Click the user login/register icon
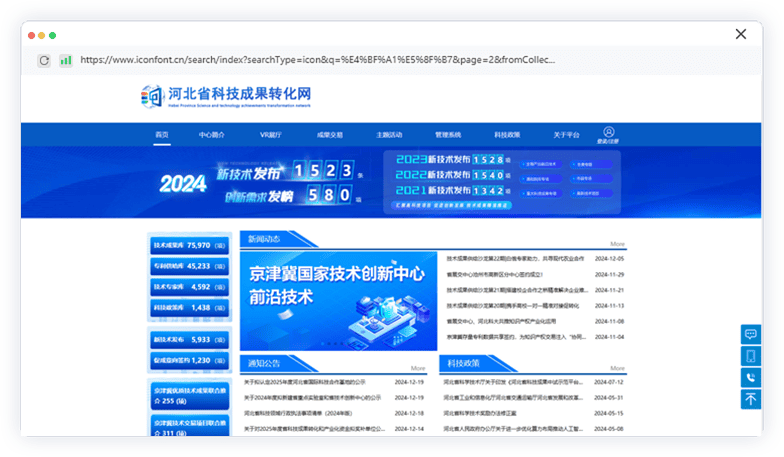Image resolution: width=784 pixels, height=457 pixels. point(608,133)
